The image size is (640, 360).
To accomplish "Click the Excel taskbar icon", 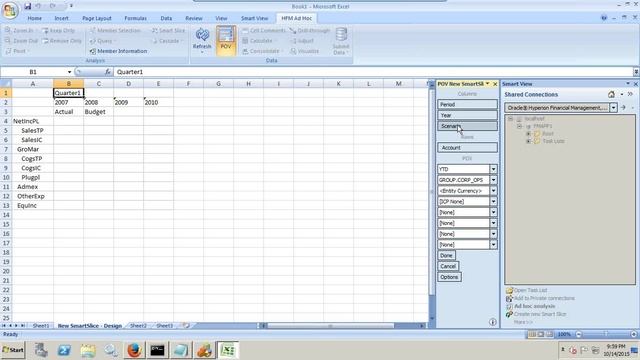I will point(228,350).
